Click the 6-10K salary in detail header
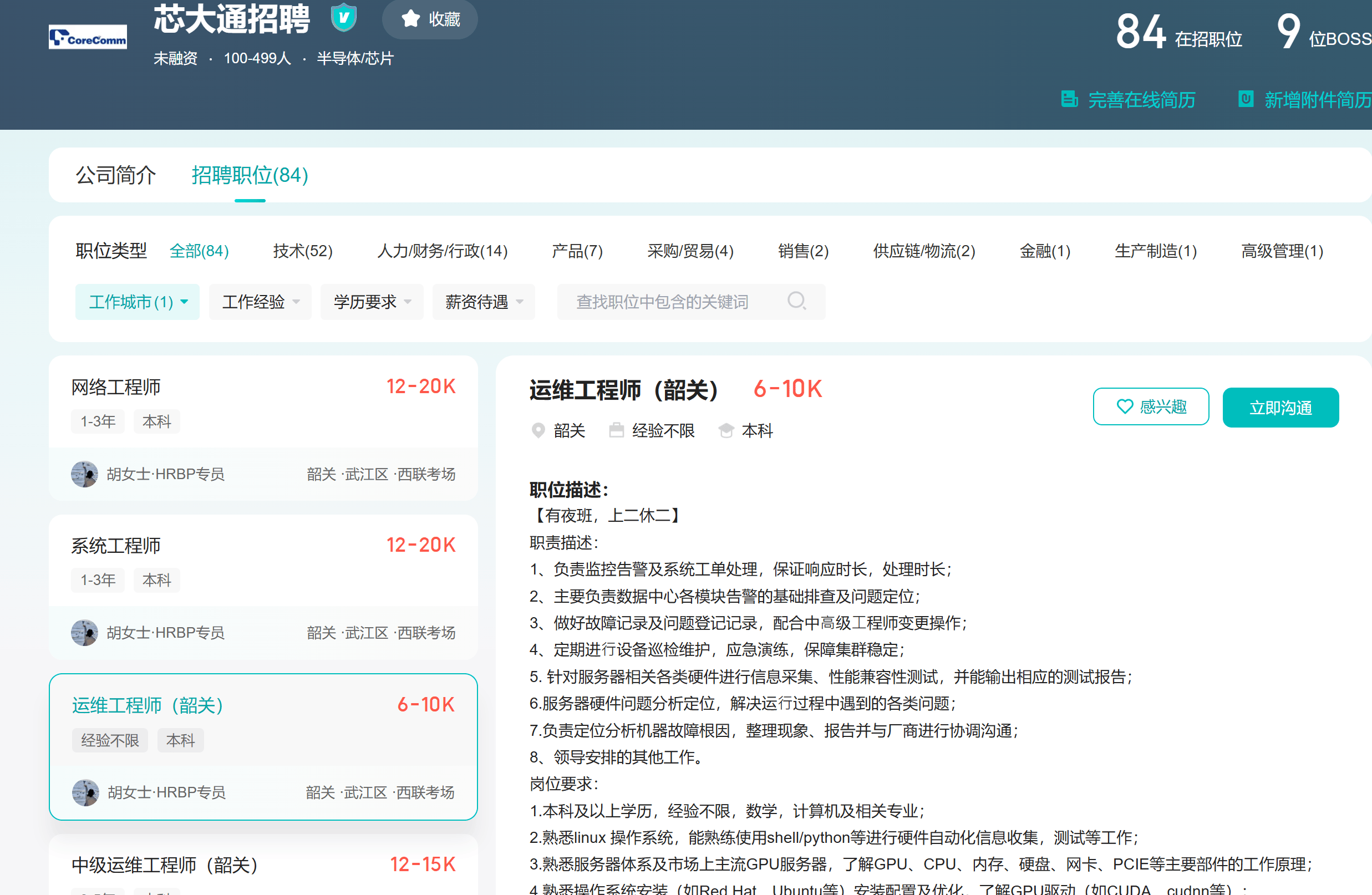1372x895 pixels. [x=788, y=389]
